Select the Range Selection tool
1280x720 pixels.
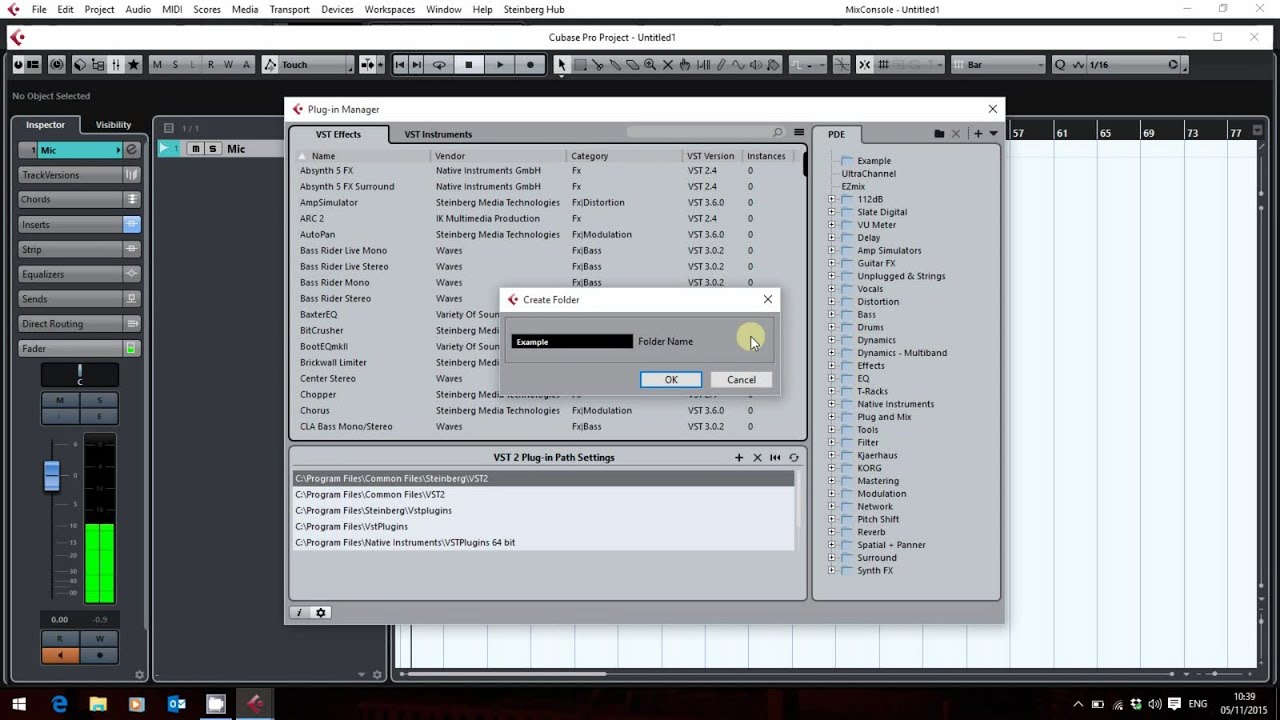pyautogui.click(x=580, y=65)
